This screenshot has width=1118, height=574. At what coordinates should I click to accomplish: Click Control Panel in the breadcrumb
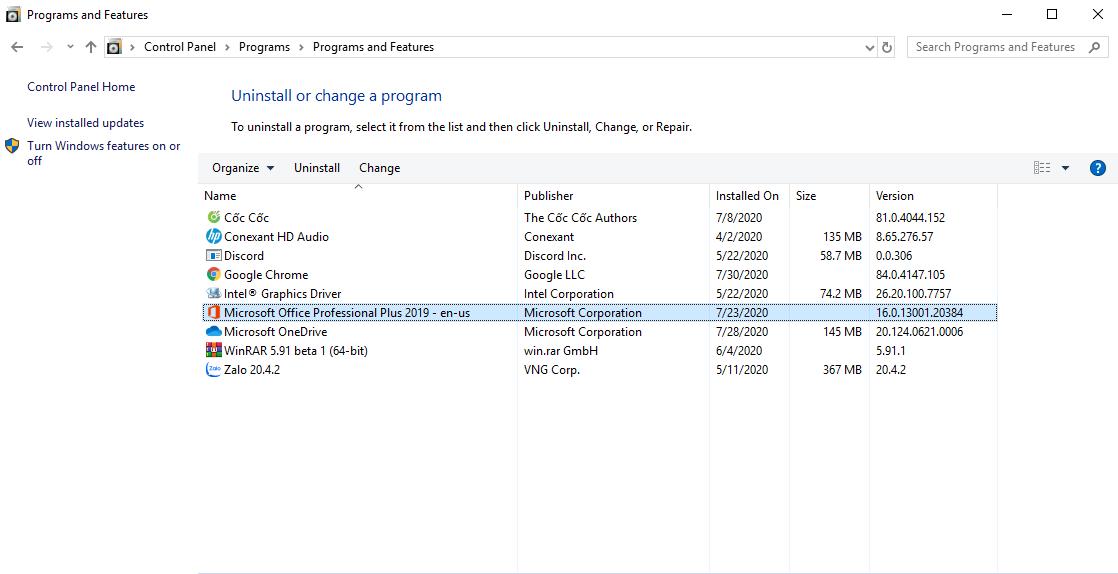pos(180,47)
